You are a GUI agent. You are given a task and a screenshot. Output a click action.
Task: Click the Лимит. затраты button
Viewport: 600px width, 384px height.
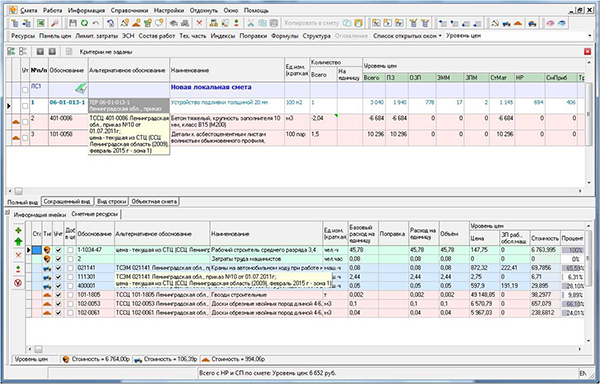coord(96,36)
